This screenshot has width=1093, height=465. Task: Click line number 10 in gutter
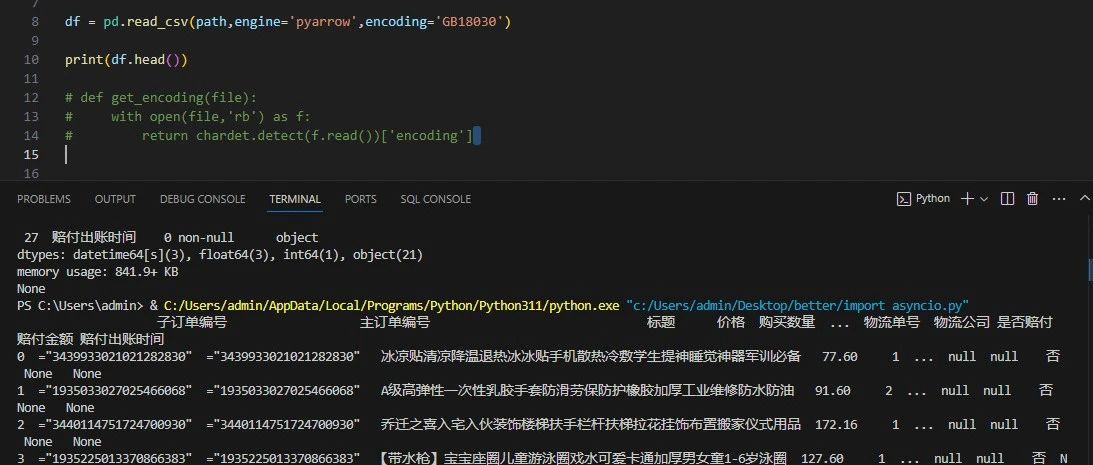click(x=31, y=59)
